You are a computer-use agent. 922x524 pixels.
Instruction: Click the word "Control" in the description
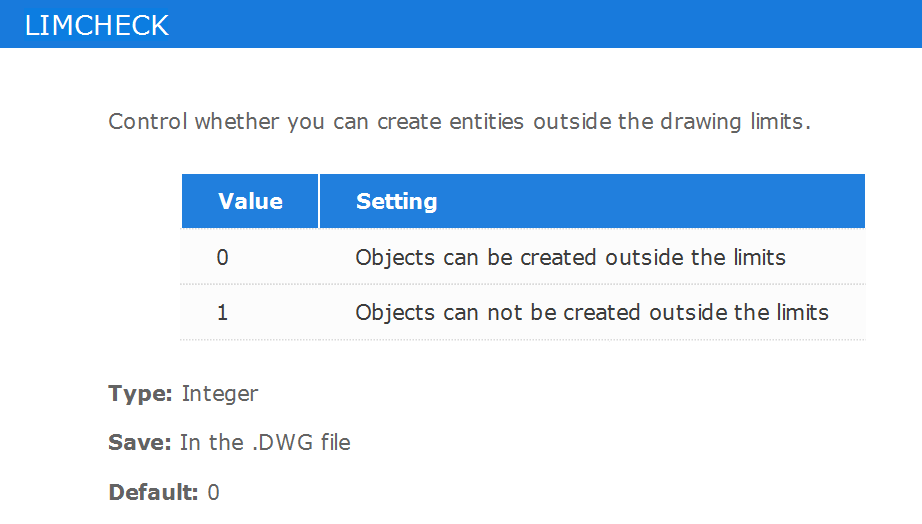point(148,121)
